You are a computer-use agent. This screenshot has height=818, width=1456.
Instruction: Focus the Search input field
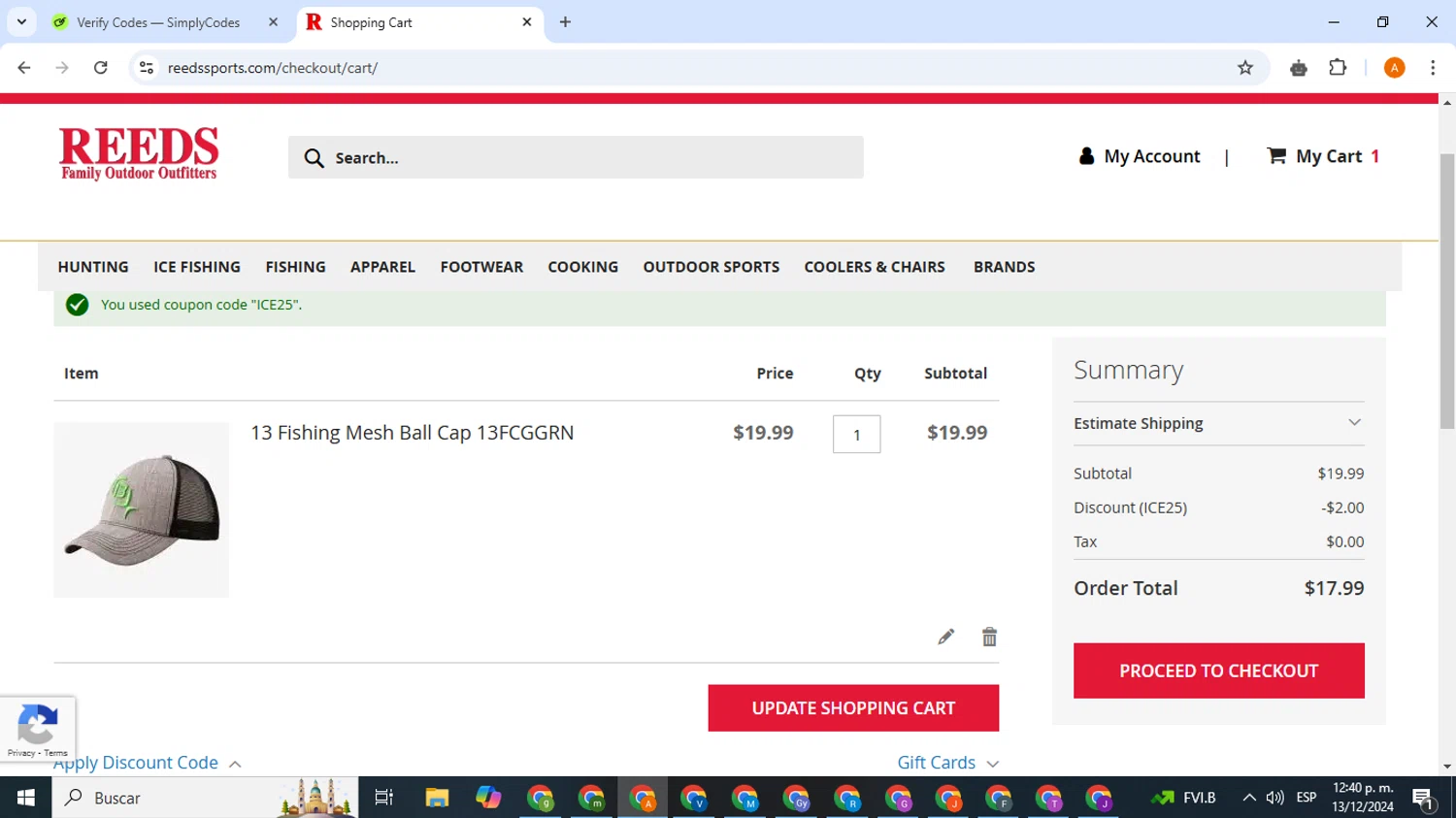click(x=576, y=157)
